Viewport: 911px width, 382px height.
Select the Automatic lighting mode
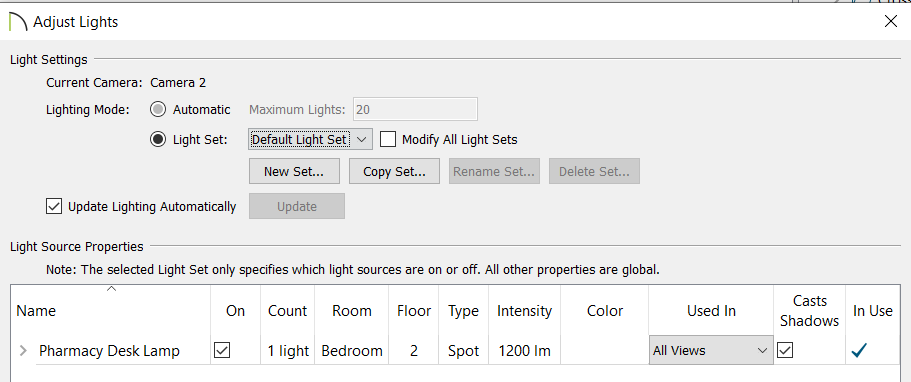coord(158,109)
